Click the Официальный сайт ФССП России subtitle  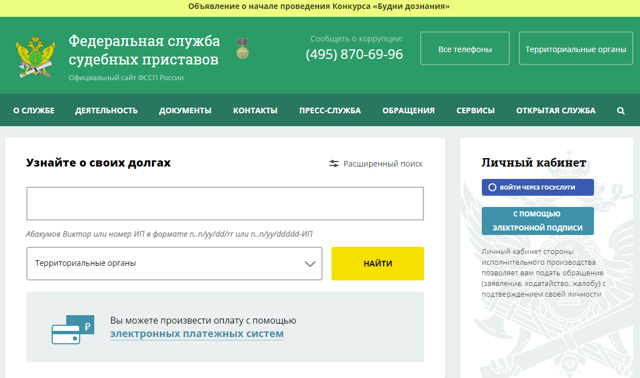[126, 78]
